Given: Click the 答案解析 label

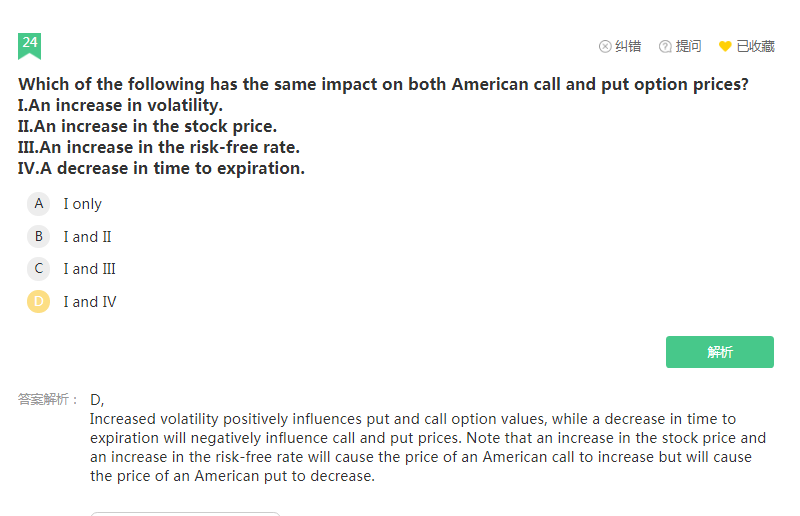Looking at the screenshot, I should pos(46,399).
